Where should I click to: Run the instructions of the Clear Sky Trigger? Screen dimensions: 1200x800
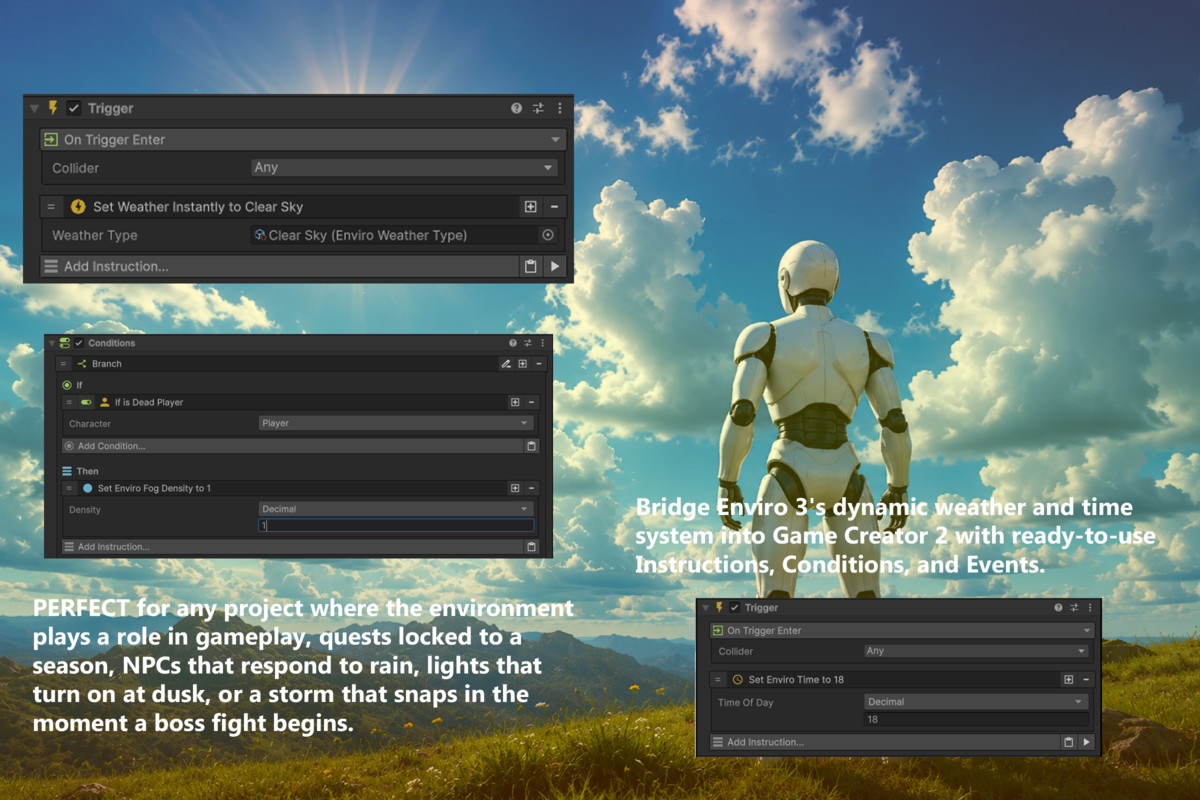click(x=555, y=266)
